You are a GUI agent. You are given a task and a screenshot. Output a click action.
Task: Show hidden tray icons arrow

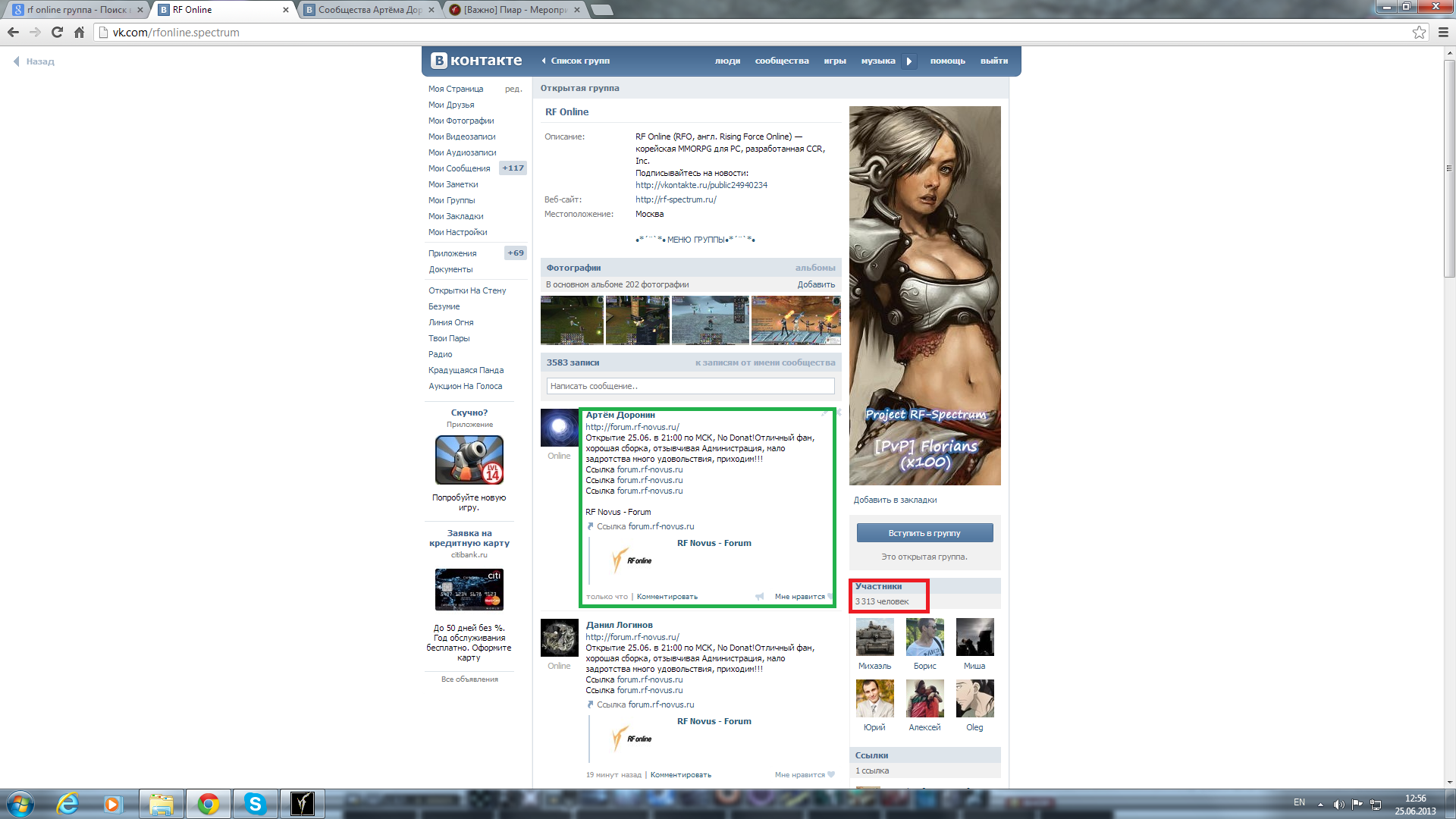coord(1320,804)
